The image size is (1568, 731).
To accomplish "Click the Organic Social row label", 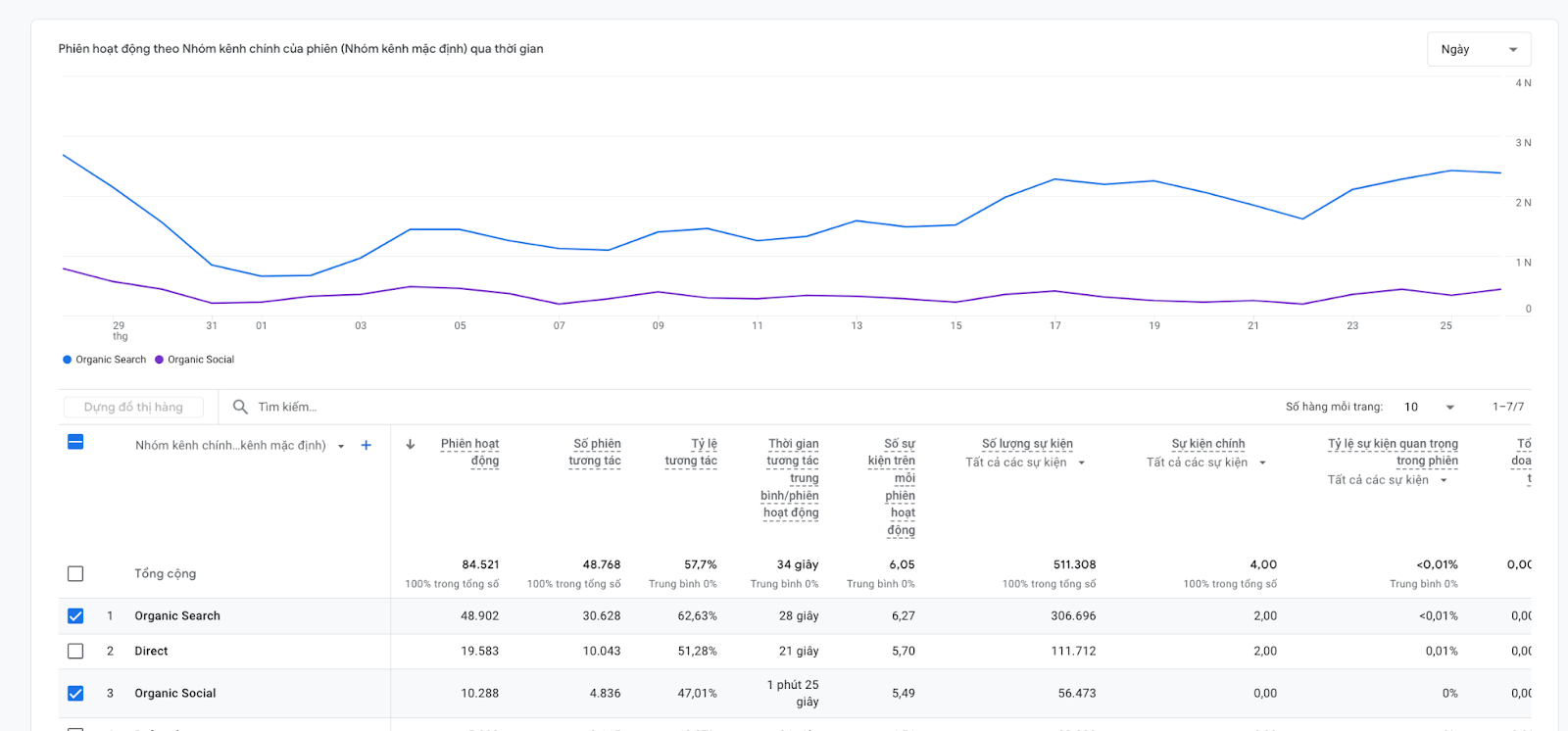I will (175, 693).
